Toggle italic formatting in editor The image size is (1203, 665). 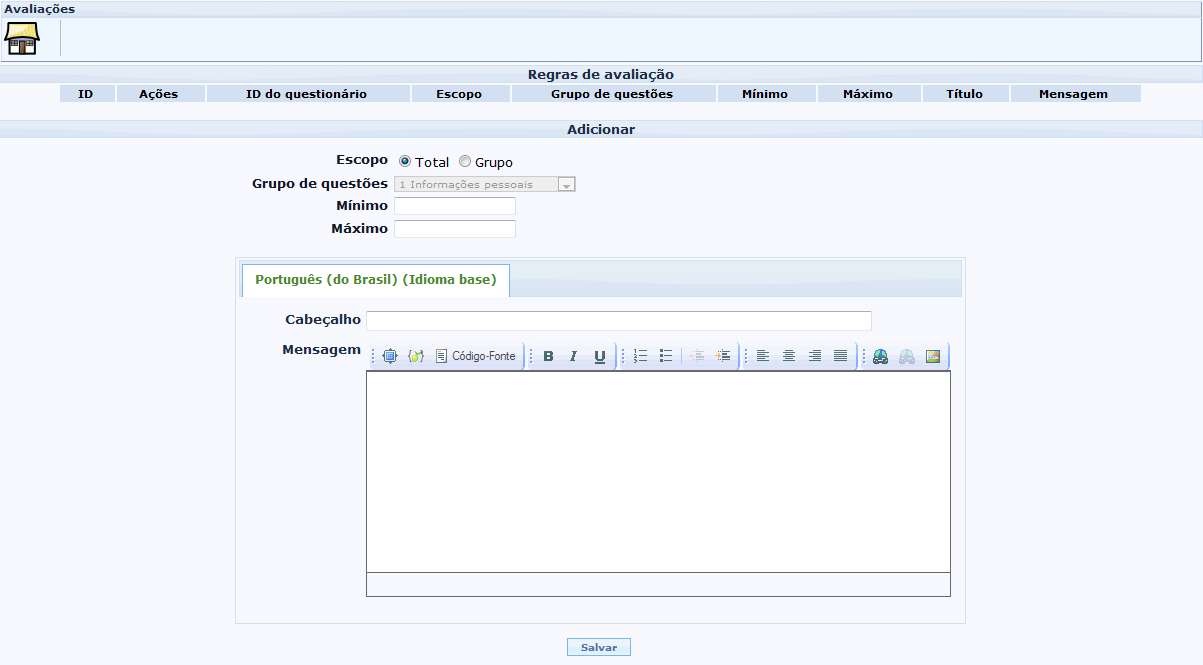[574, 356]
